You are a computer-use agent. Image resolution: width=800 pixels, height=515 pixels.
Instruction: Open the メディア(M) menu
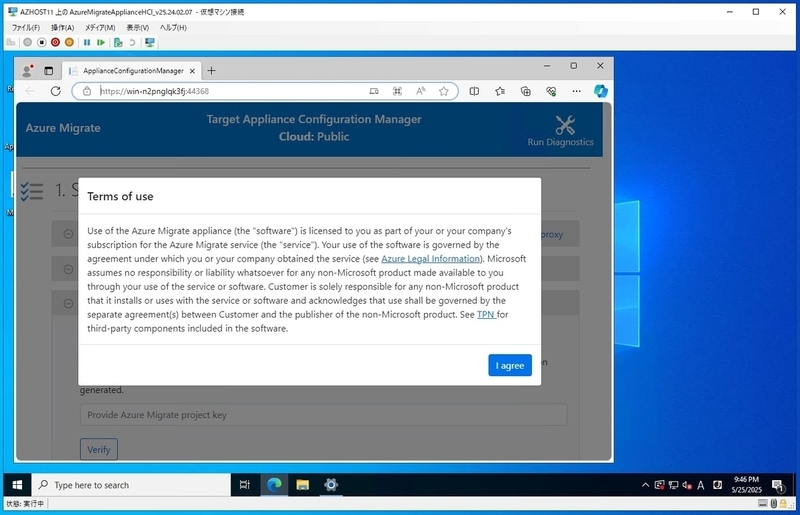click(x=99, y=28)
